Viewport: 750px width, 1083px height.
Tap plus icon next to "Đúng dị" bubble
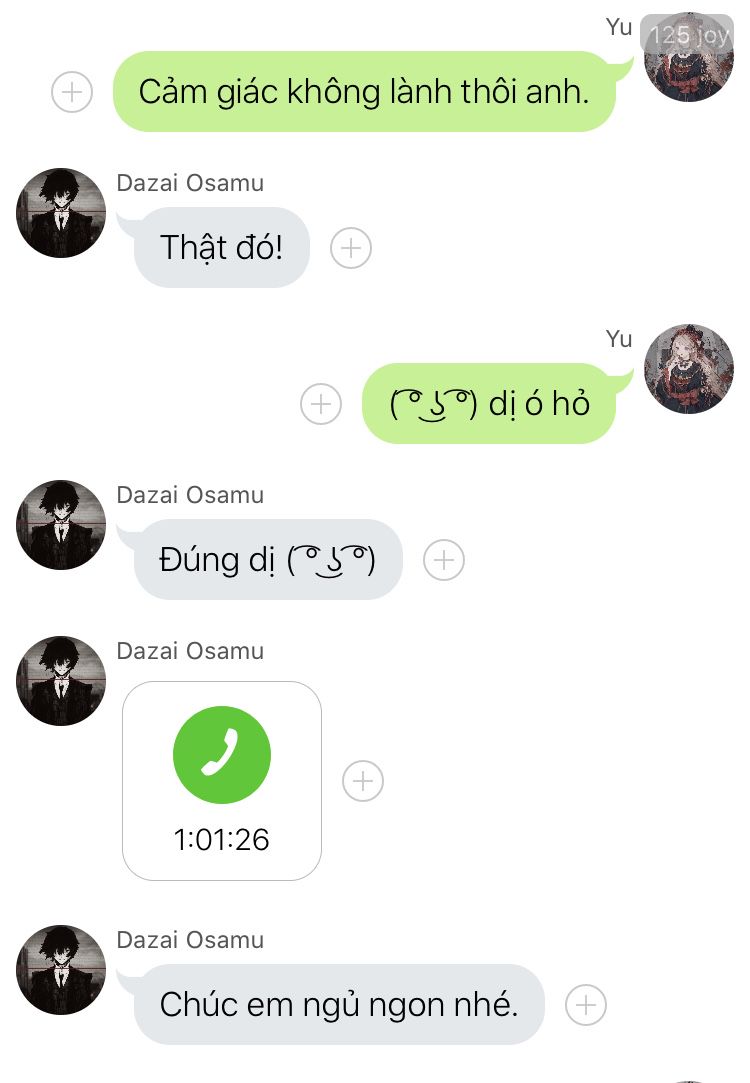pyautogui.click(x=444, y=560)
